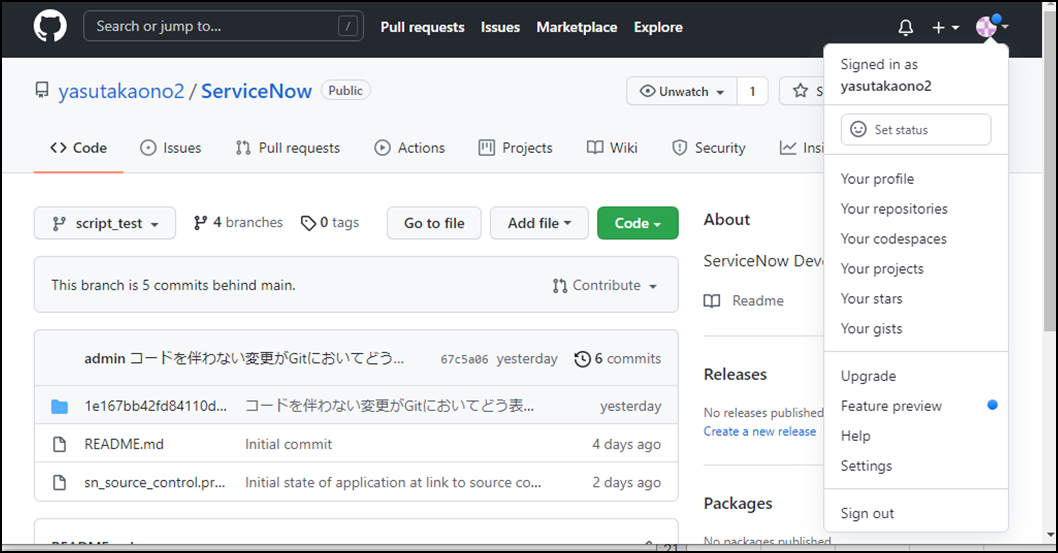Open commit hash 67c5a06
Image resolution: width=1058 pixels, height=553 pixels.
coord(464,359)
